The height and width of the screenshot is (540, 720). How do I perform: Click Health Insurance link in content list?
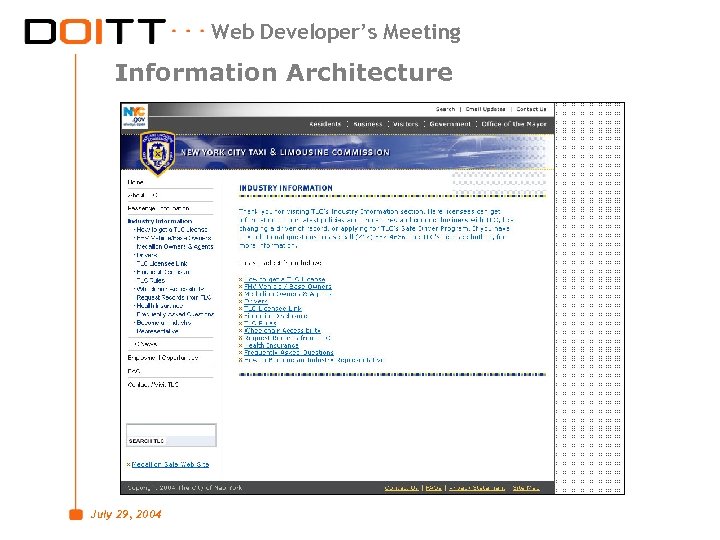tap(271, 345)
